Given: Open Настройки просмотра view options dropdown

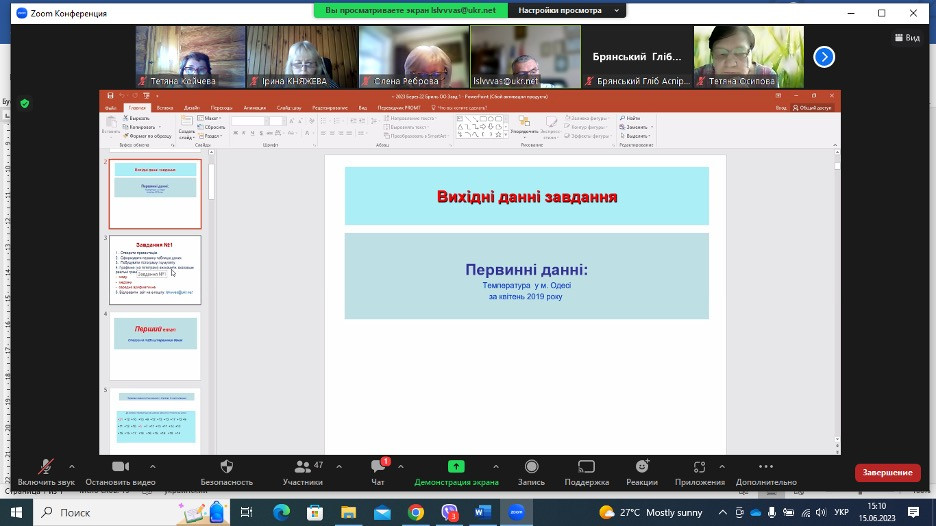Looking at the screenshot, I should (x=566, y=11).
